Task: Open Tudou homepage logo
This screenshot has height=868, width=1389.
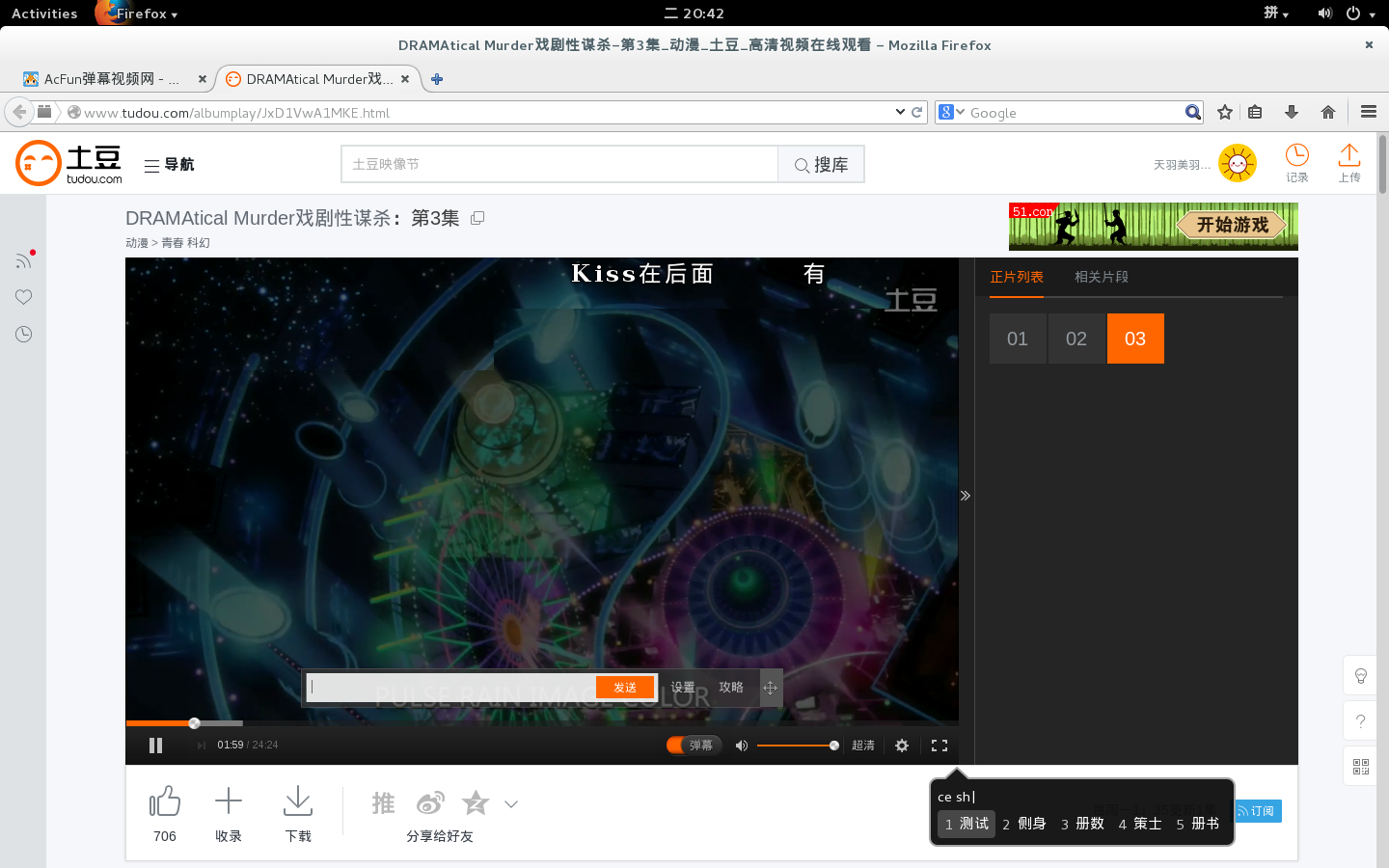Action: tap(69, 163)
